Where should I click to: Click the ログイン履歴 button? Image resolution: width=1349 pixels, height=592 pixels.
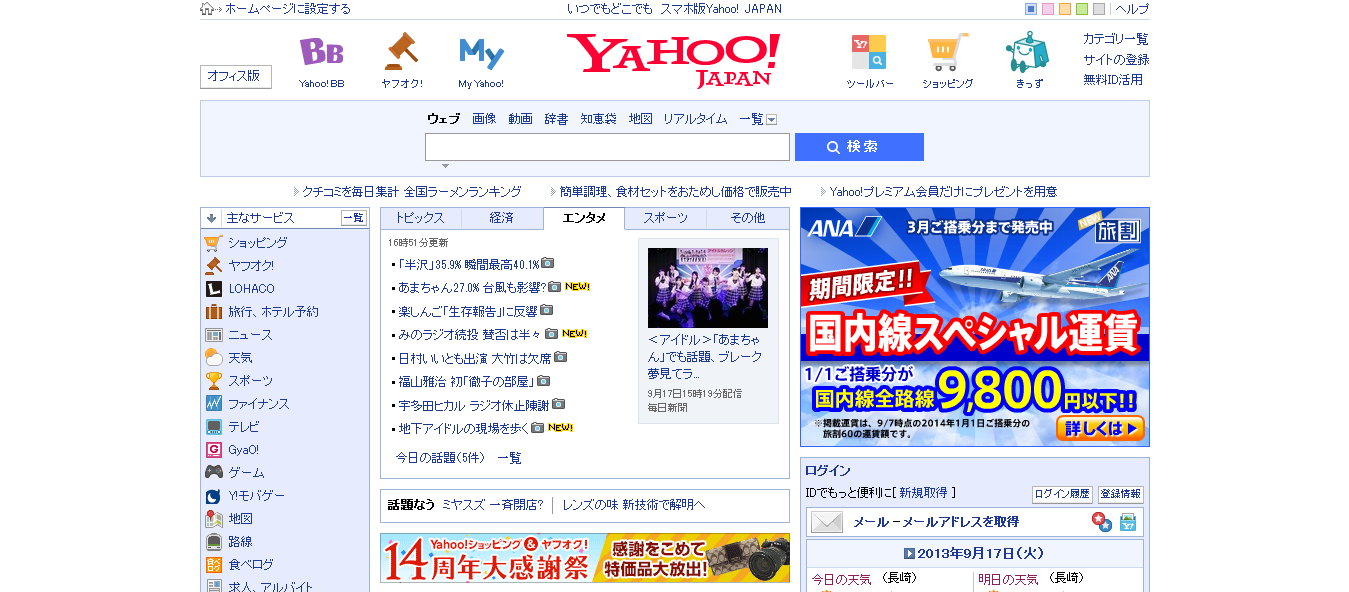[x=1062, y=494]
